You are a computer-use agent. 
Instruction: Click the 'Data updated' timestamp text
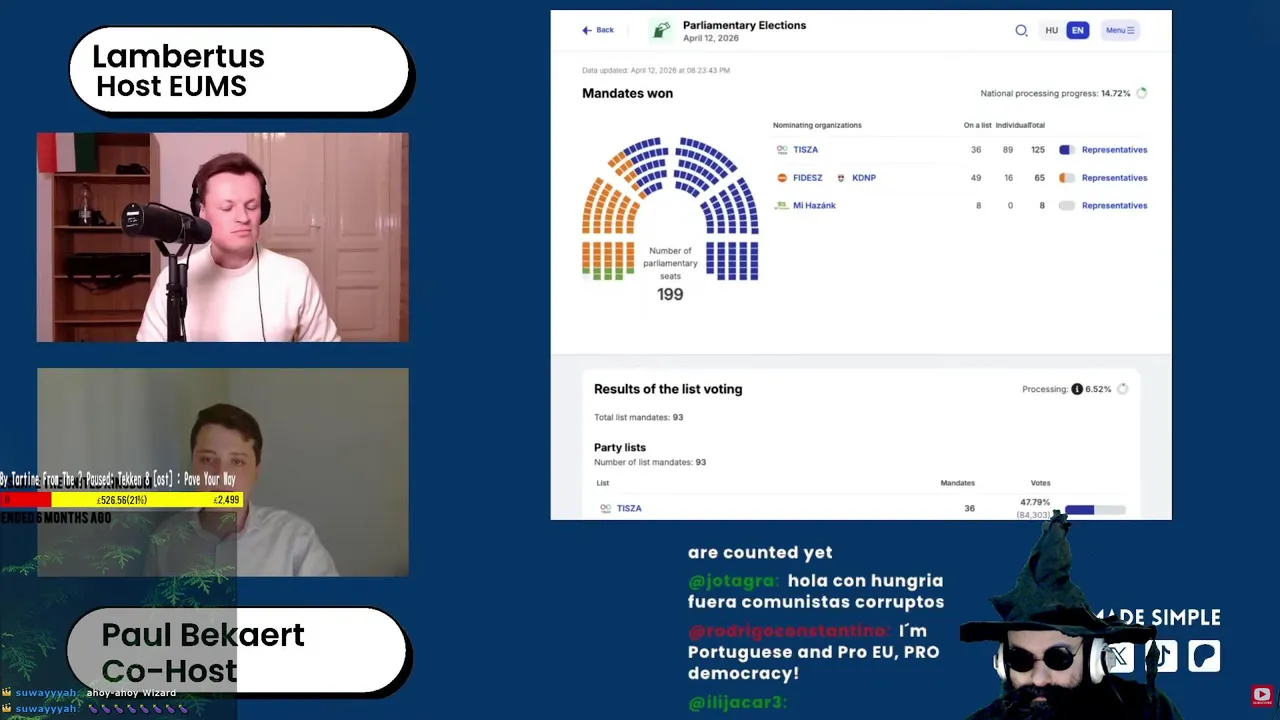click(656, 70)
